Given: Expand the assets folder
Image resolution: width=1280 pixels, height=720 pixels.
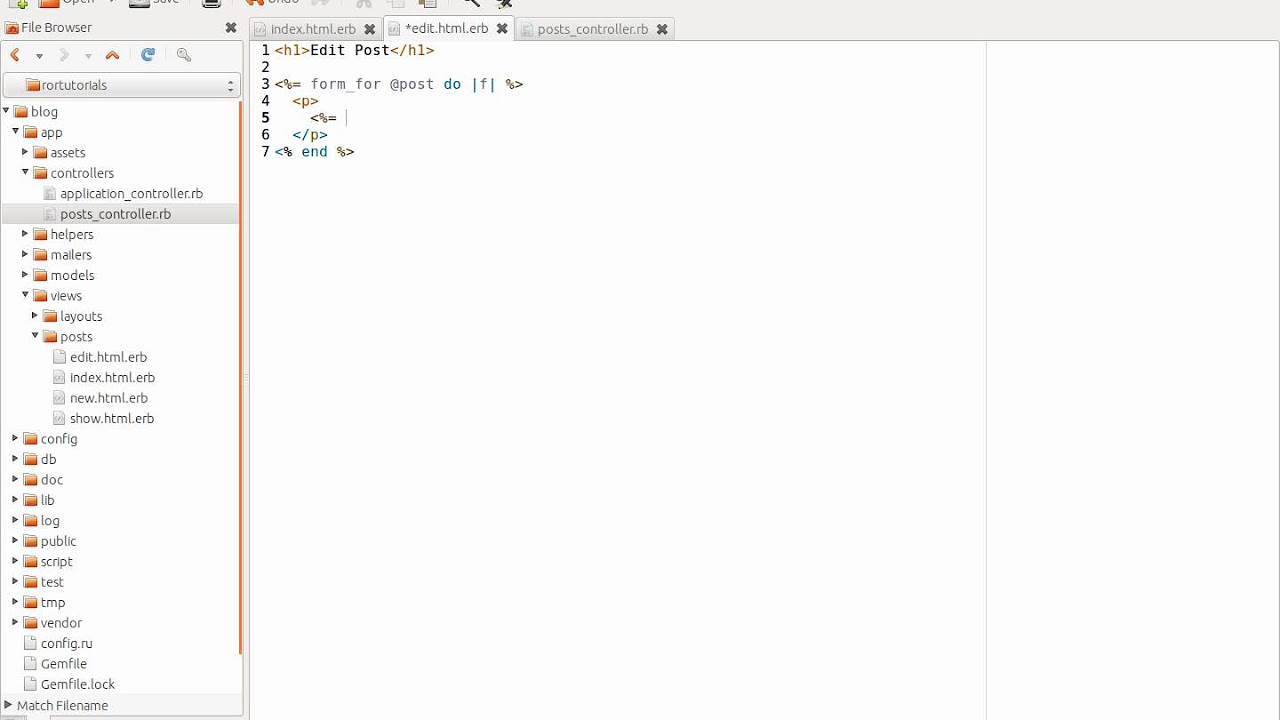Looking at the screenshot, I should [x=25, y=152].
